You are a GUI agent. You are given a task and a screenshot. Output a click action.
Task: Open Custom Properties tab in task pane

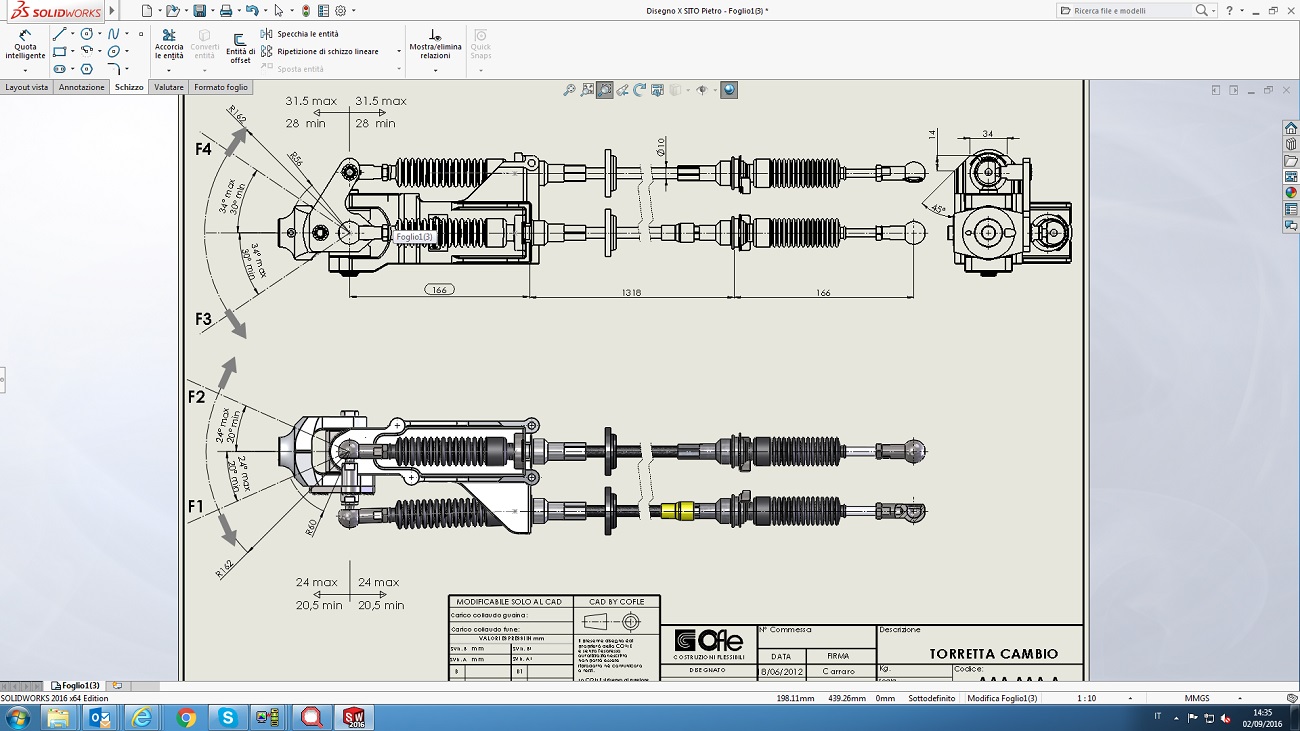[x=1291, y=210]
